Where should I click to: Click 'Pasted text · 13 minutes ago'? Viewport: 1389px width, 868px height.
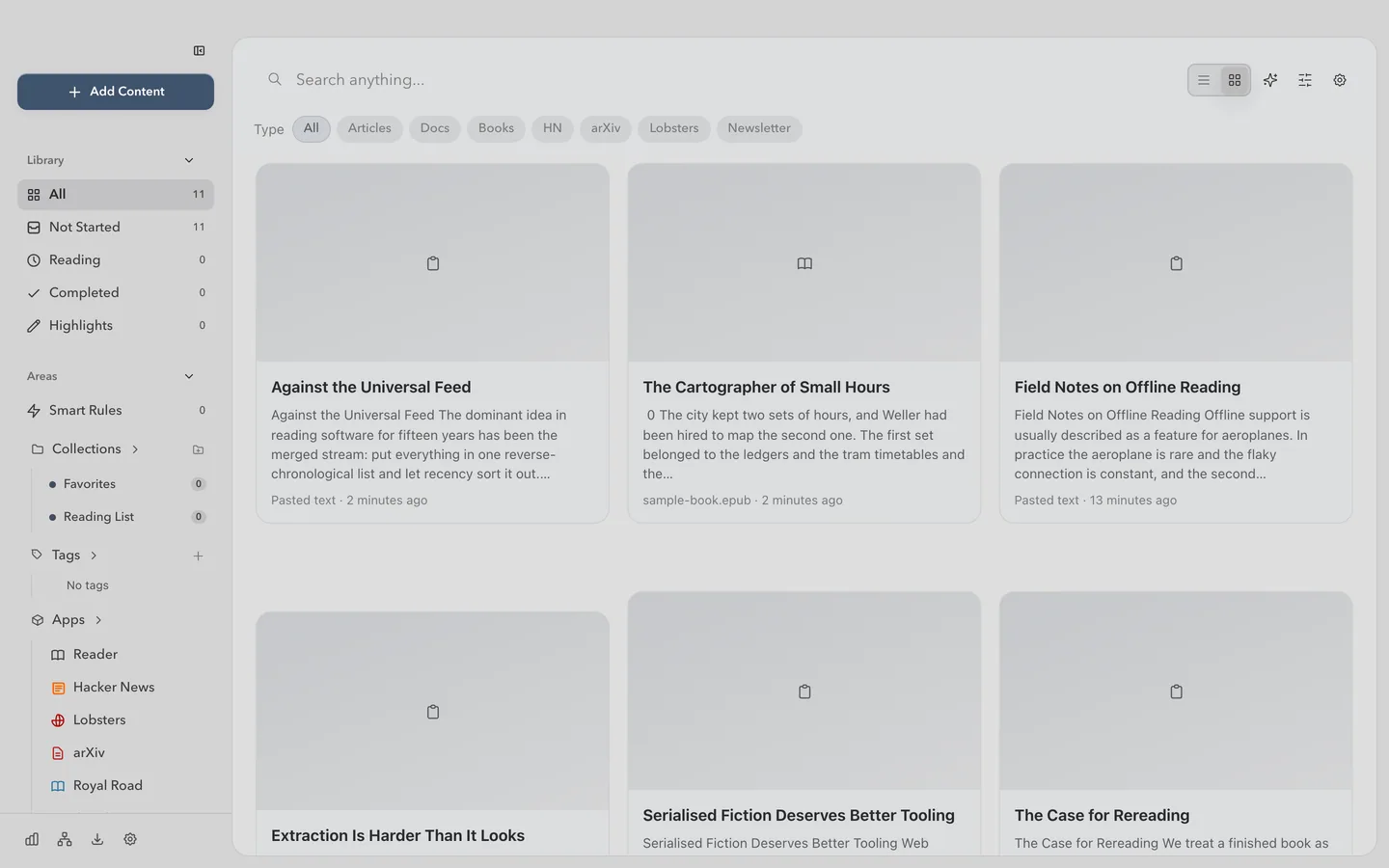tap(1096, 501)
